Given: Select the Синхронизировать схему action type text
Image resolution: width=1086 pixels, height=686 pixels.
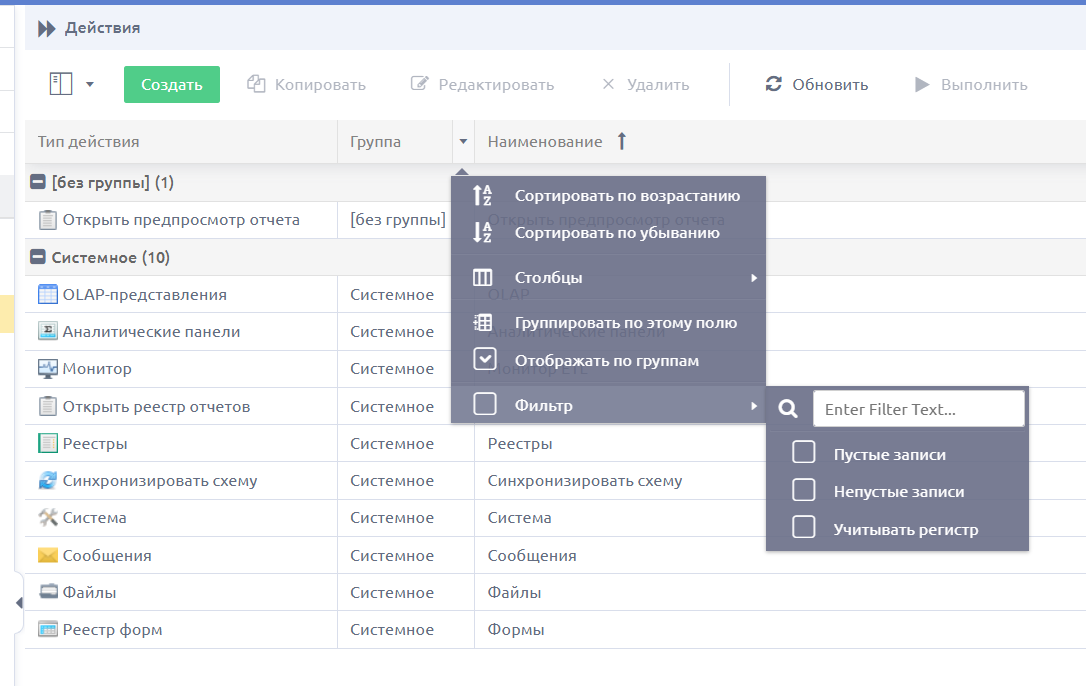Looking at the screenshot, I should coord(160,481).
